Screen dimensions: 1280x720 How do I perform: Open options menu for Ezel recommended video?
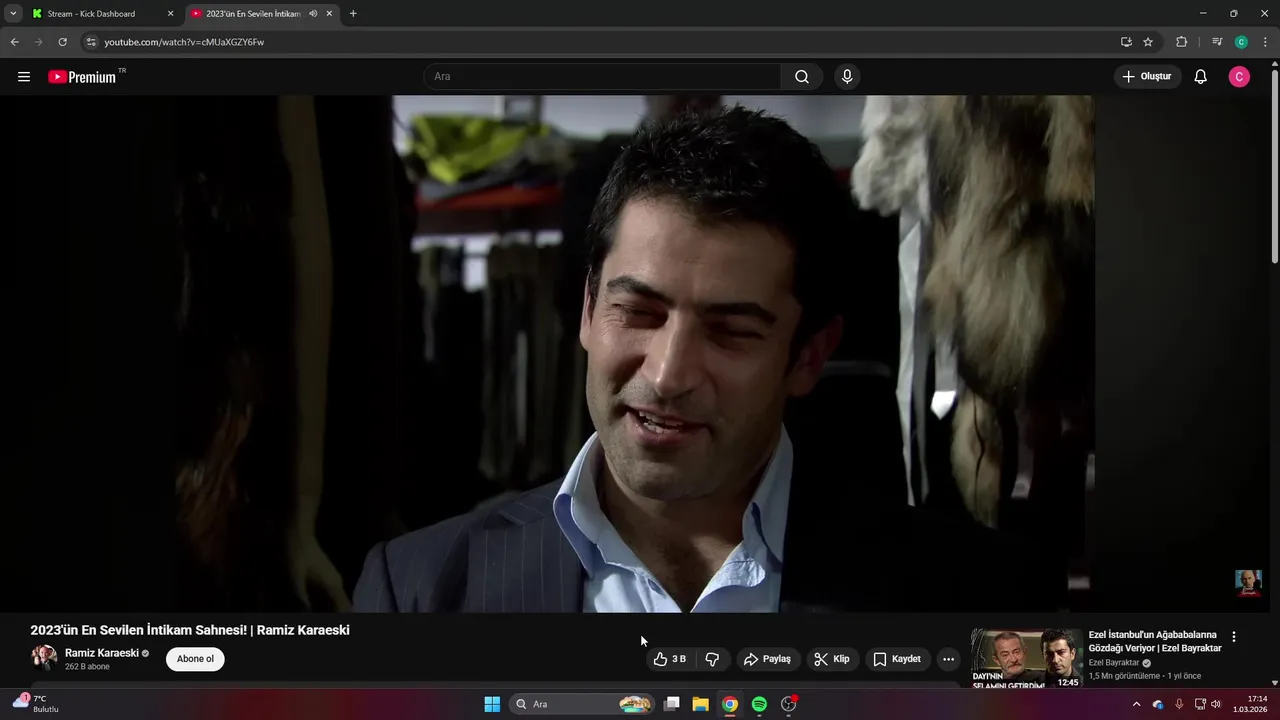[x=1234, y=637]
